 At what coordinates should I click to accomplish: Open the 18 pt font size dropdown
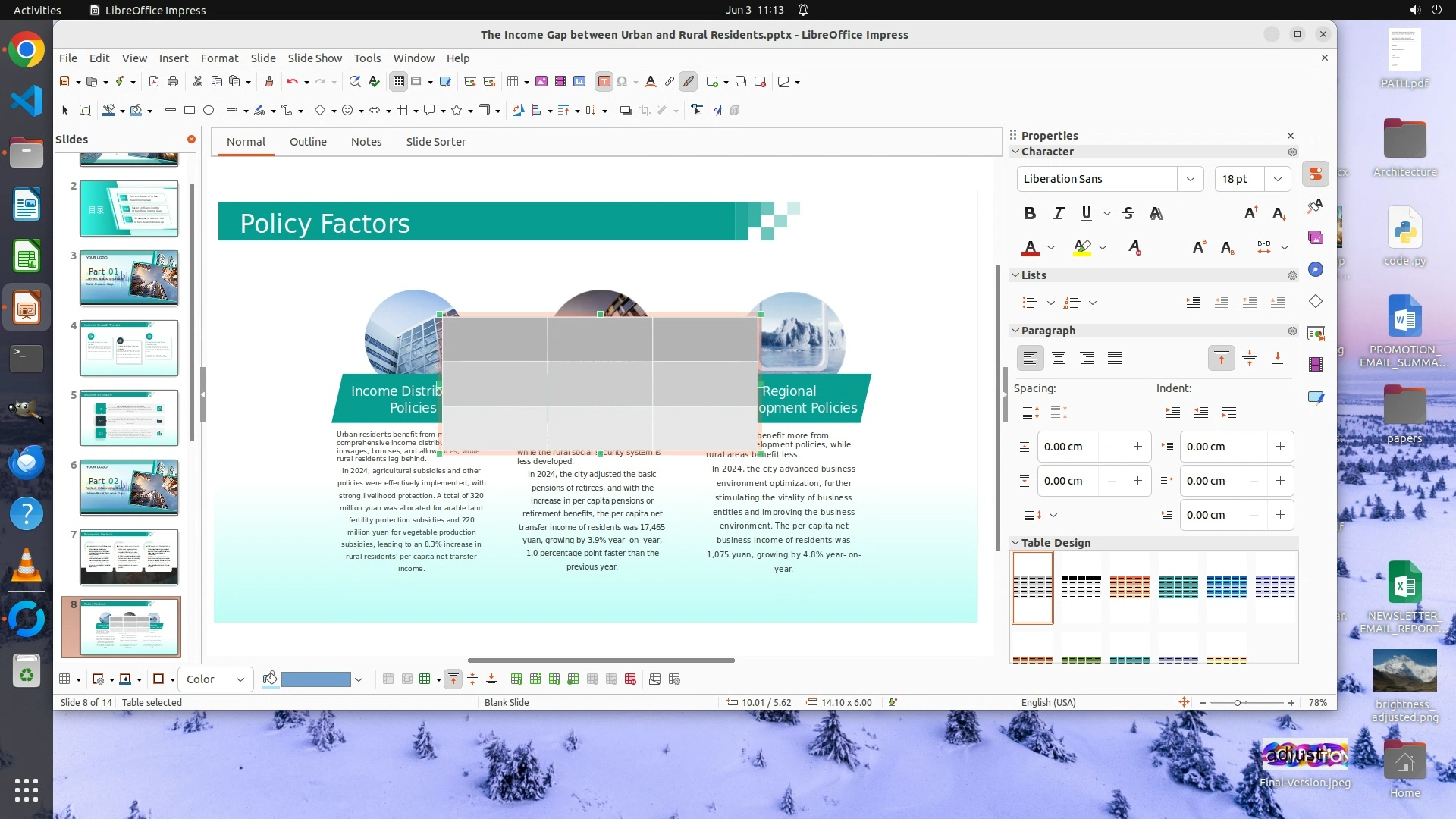tap(1278, 179)
